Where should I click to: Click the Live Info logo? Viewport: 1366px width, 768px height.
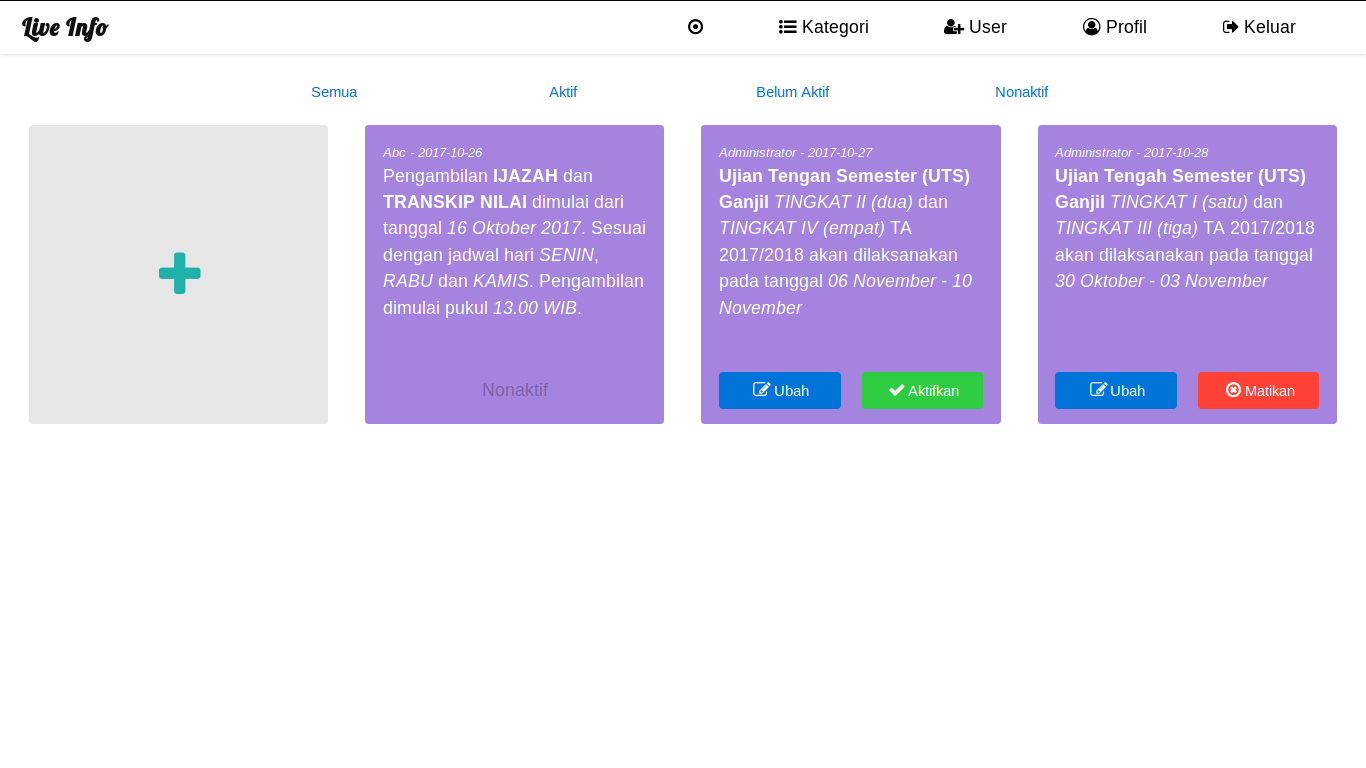coord(65,28)
